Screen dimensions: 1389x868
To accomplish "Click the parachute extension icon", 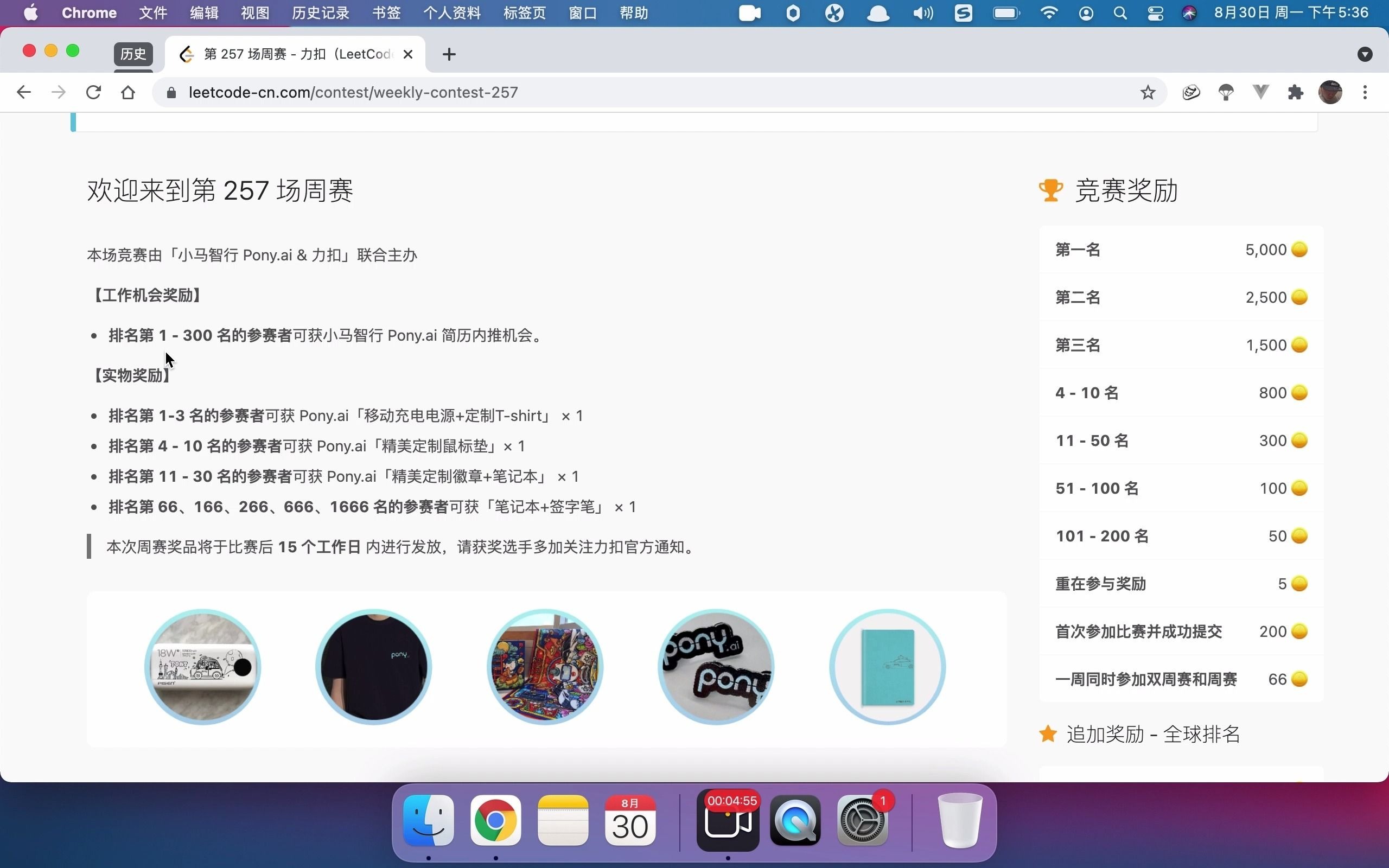I will tap(1226, 92).
